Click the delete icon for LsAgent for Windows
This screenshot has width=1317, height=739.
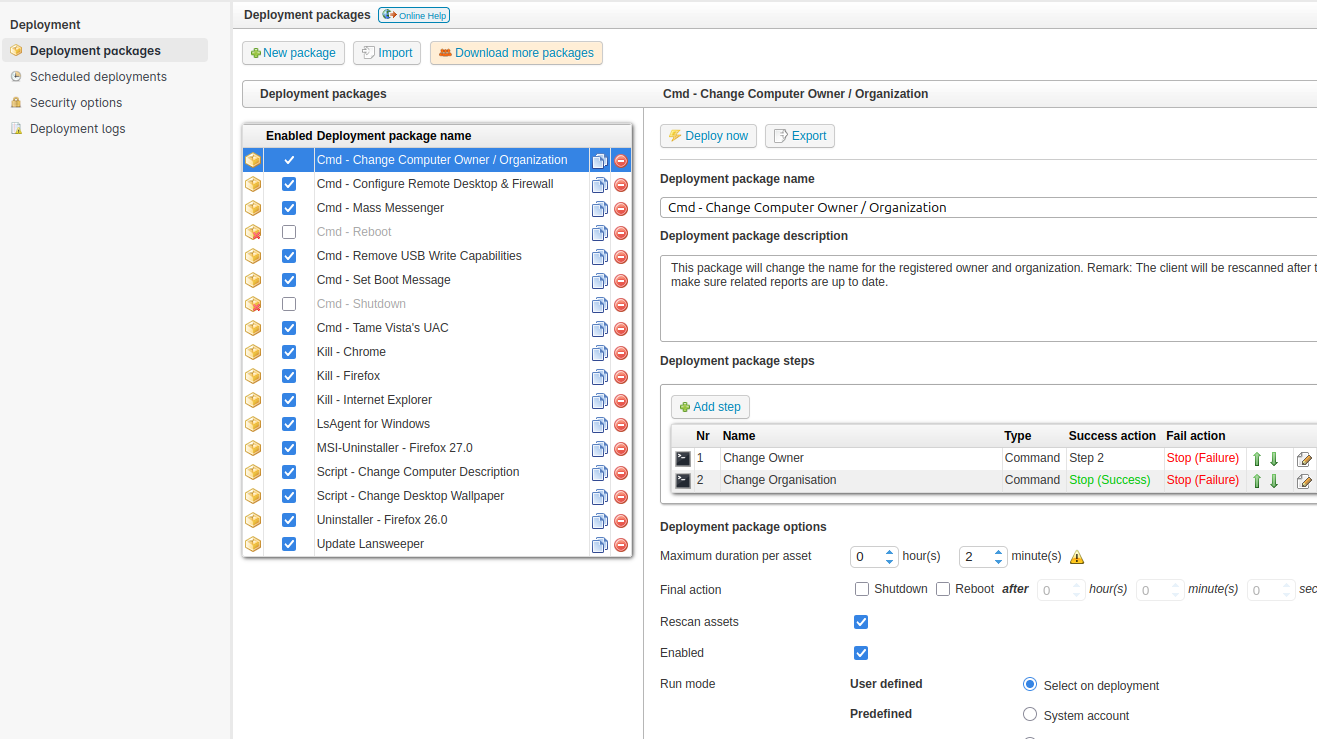pos(621,425)
